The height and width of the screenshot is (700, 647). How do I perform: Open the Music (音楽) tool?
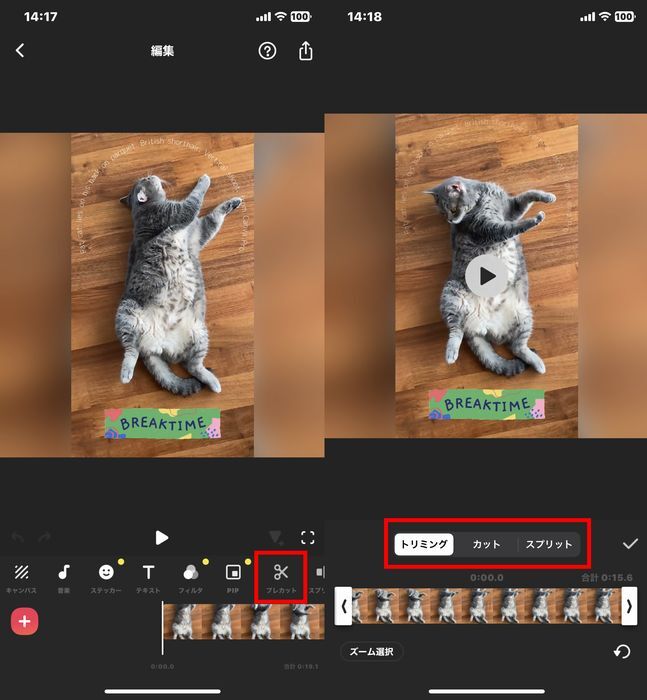(x=64, y=577)
